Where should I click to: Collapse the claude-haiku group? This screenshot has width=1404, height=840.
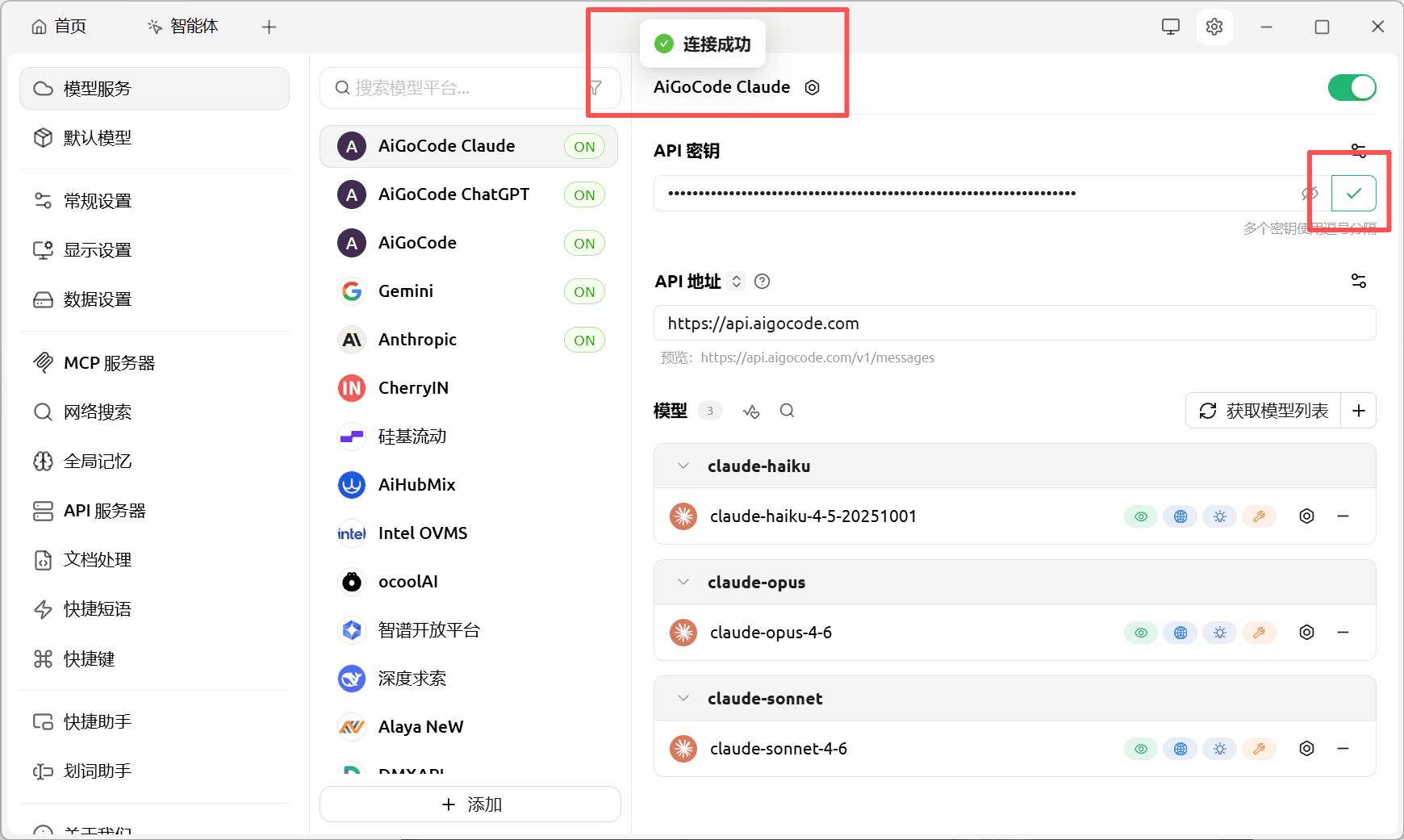point(683,466)
